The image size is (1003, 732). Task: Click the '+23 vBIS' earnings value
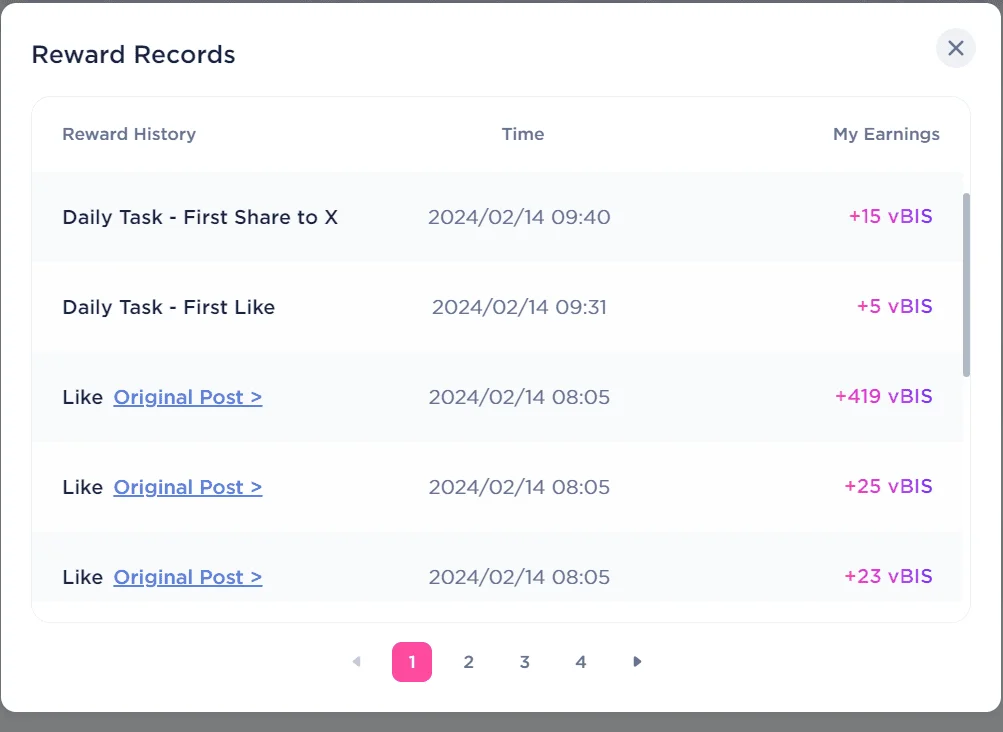[888, 577]
